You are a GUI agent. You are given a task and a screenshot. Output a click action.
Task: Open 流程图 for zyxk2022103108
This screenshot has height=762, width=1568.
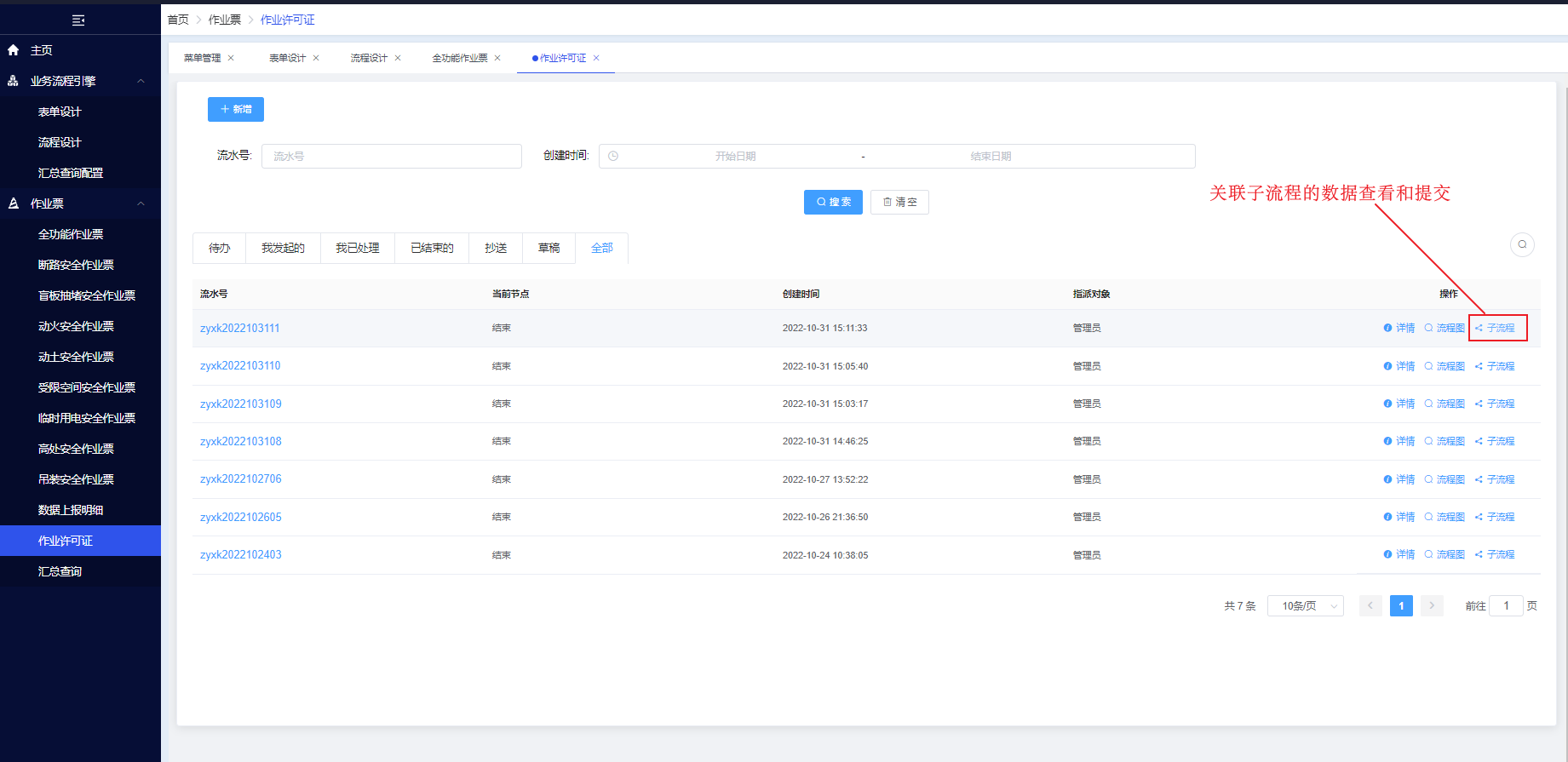click(x=1445, y=441)
